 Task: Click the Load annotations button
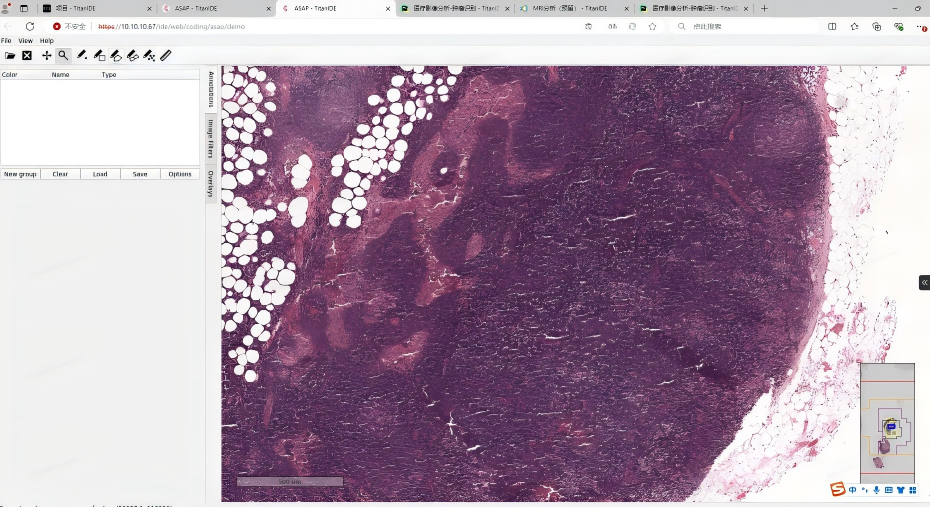pos(100,174)
